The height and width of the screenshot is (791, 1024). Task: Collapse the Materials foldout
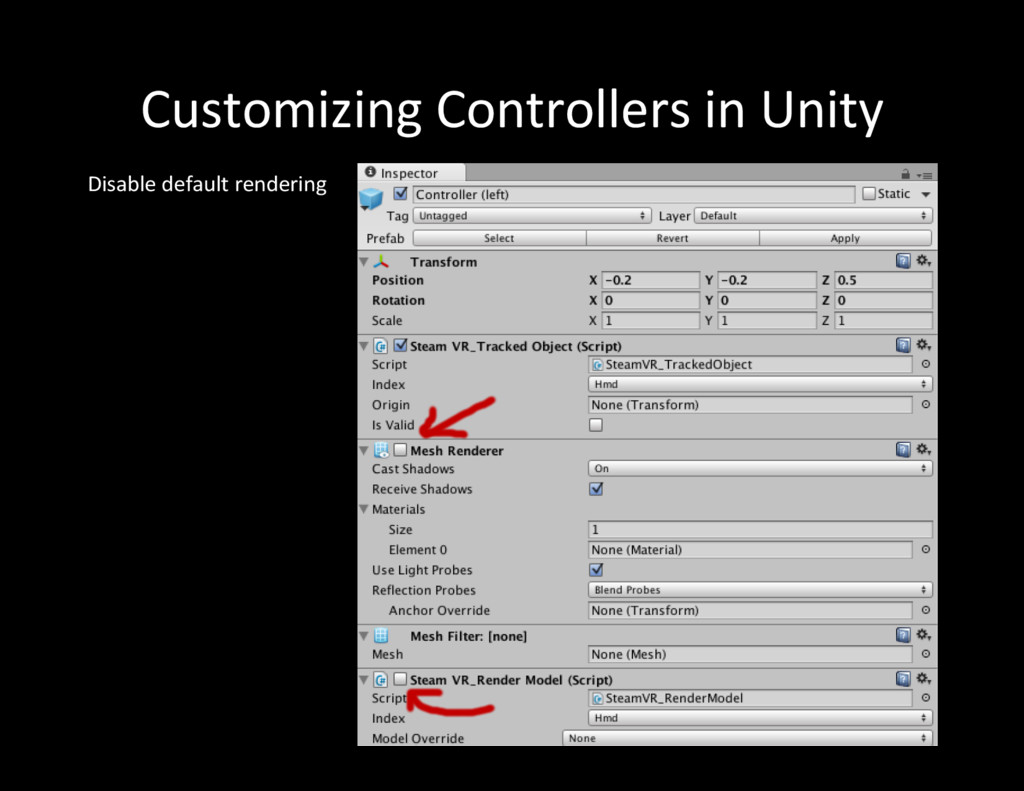pyautogui.click(x=364, y=509)
